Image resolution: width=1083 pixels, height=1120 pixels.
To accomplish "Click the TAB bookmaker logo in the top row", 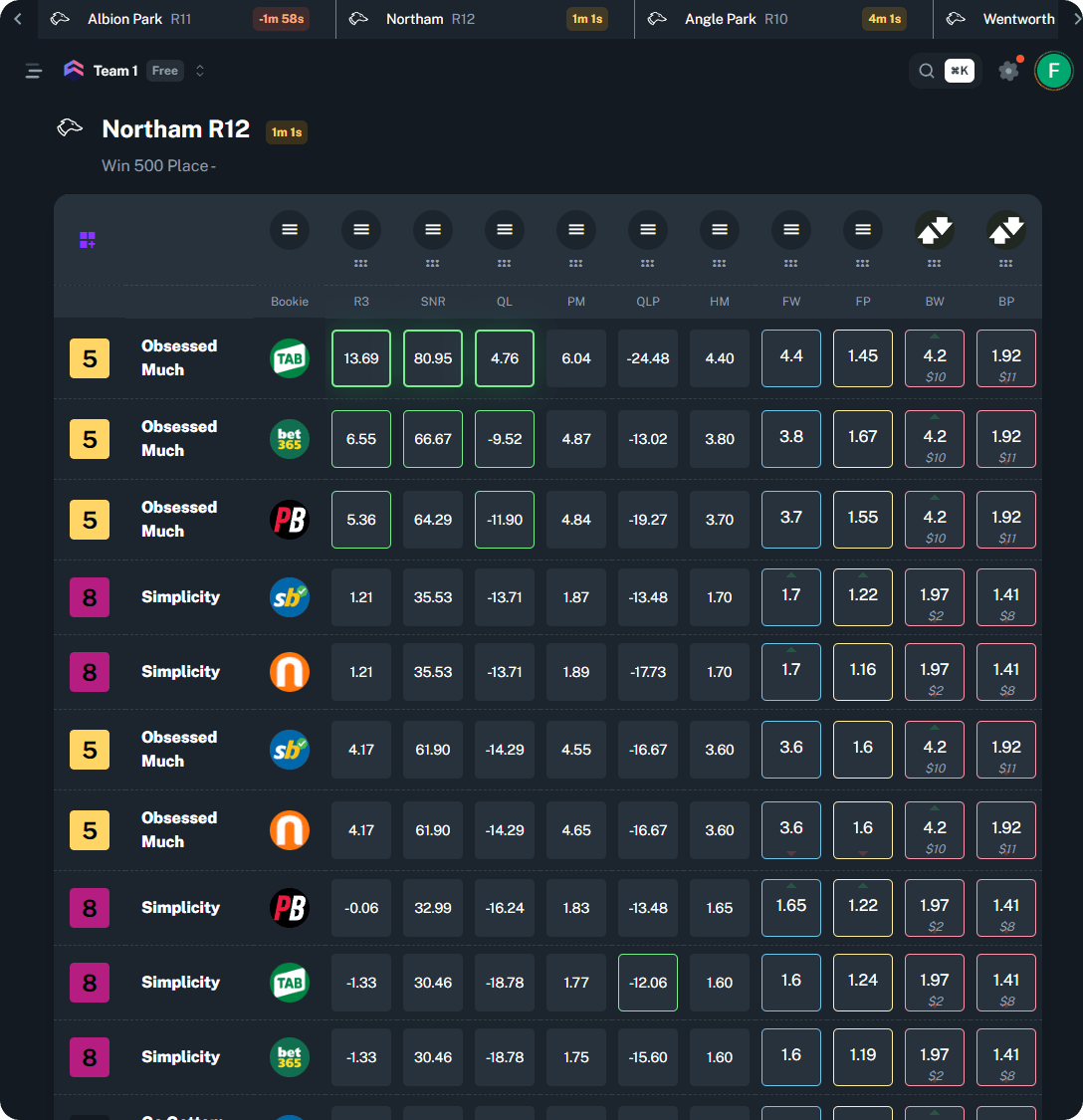I will pyautogui.click(x=290, y=358).
